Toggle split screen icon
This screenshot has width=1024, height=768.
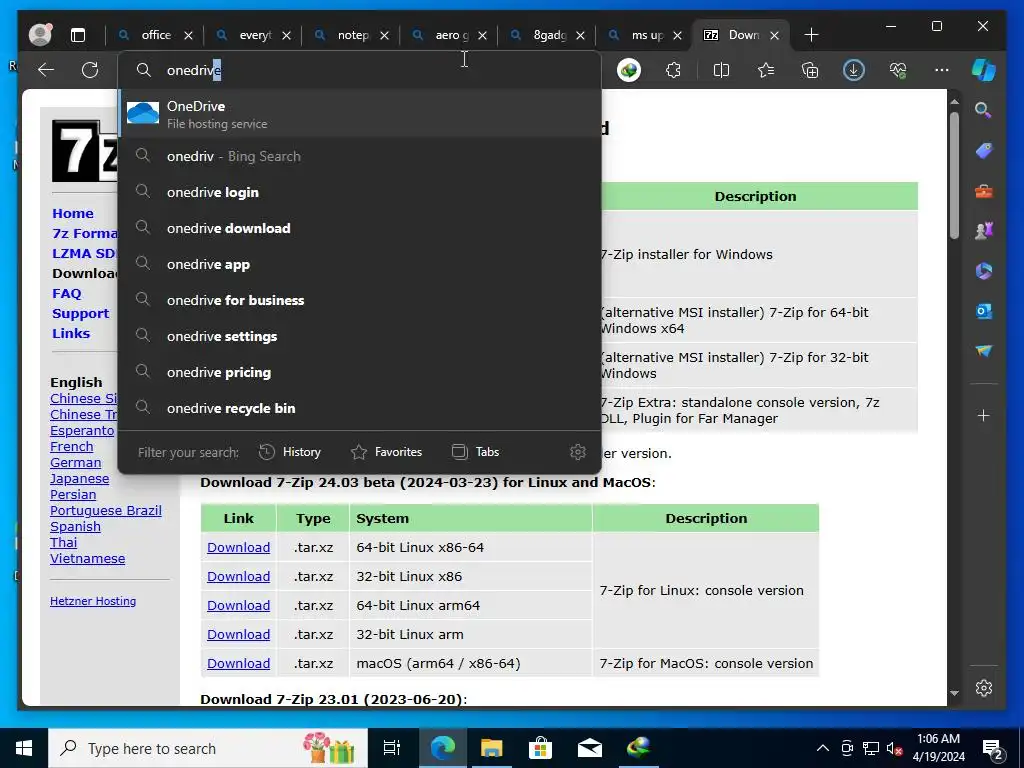point(721,70)
